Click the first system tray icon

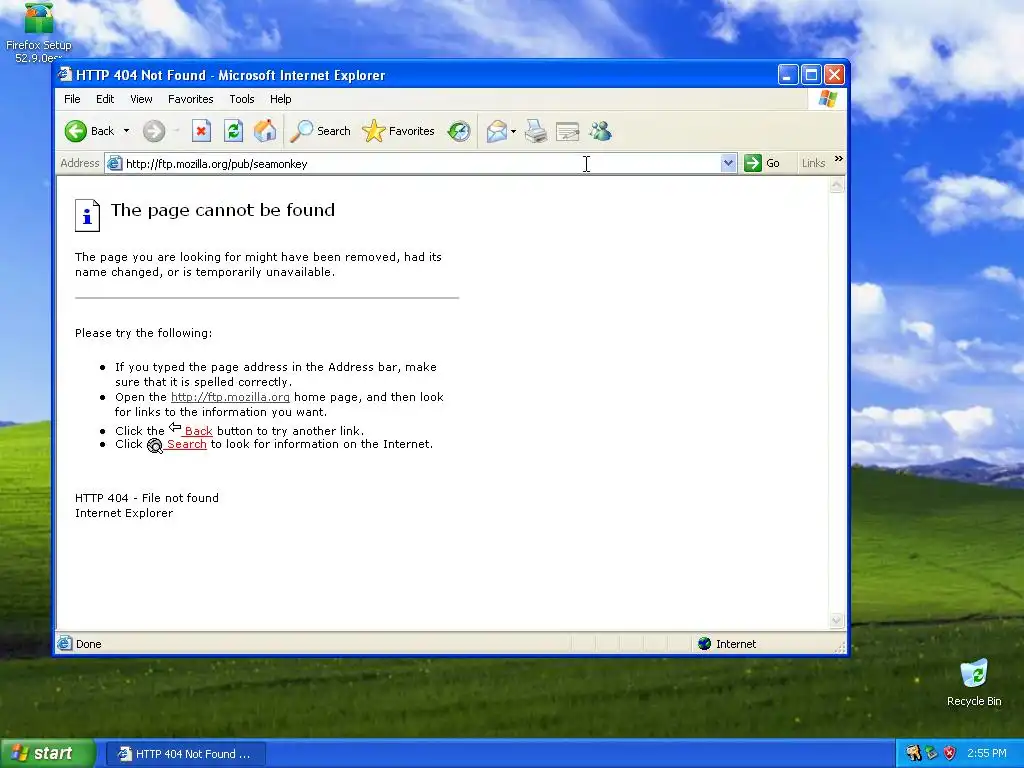913,754
